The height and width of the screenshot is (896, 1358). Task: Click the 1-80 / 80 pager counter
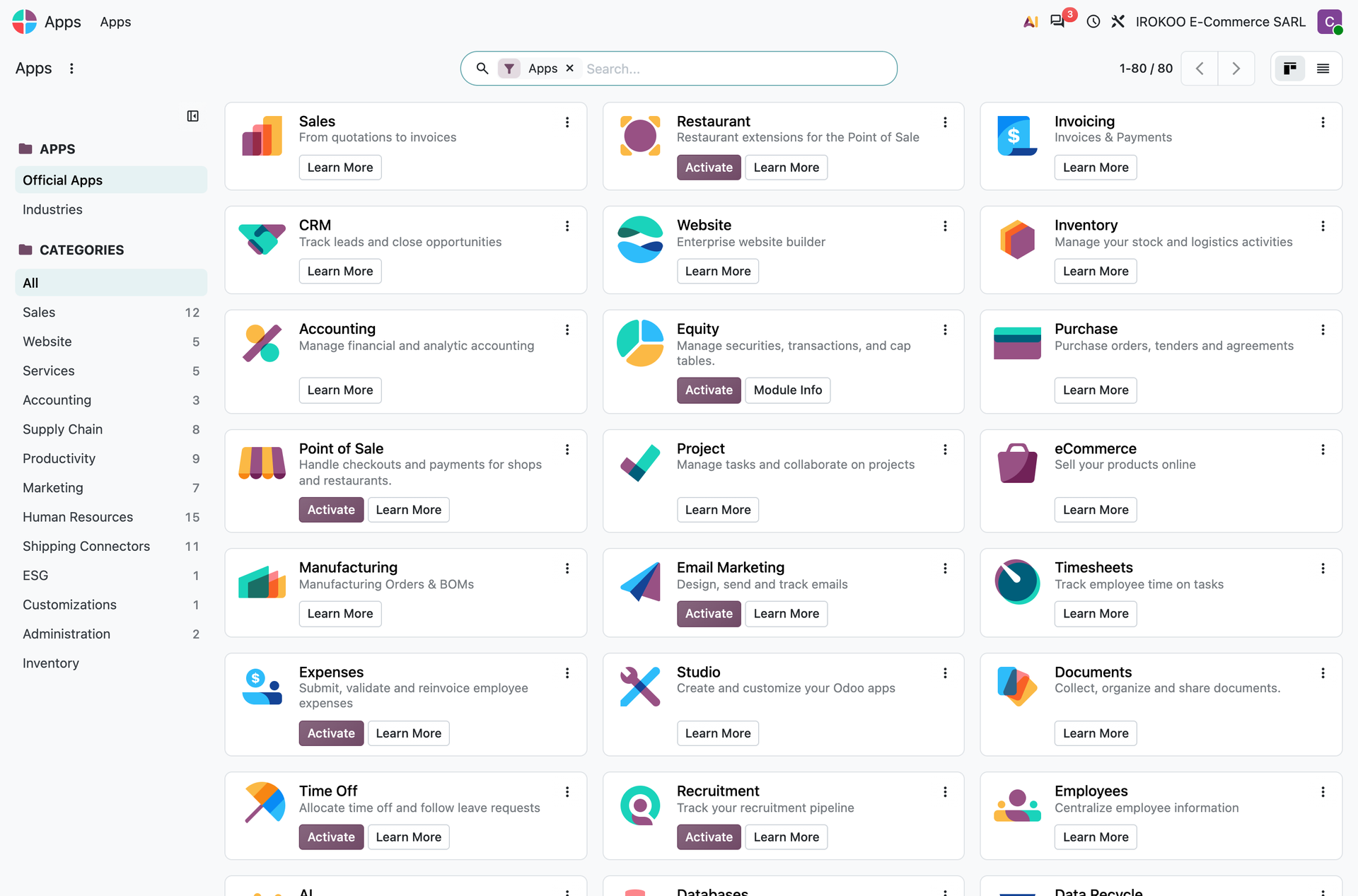point(1146,69)
